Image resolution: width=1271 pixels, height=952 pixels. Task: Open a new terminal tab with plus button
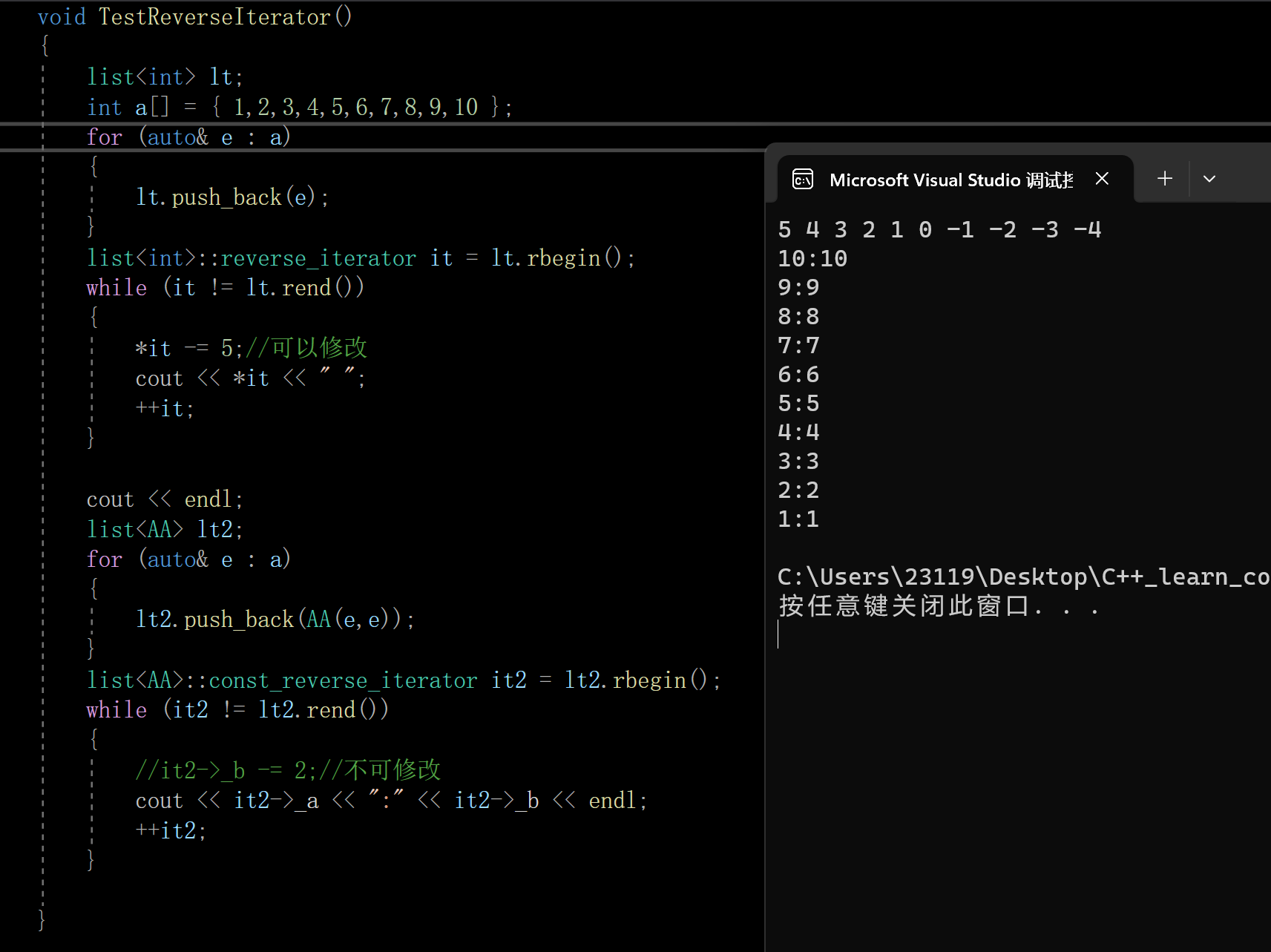pyautogui.click(x=1165, y=179)
